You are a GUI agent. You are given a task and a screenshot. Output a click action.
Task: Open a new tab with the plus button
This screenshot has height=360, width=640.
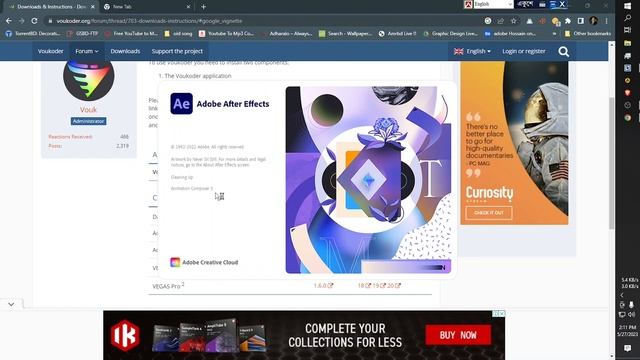[x=203, y=7]
